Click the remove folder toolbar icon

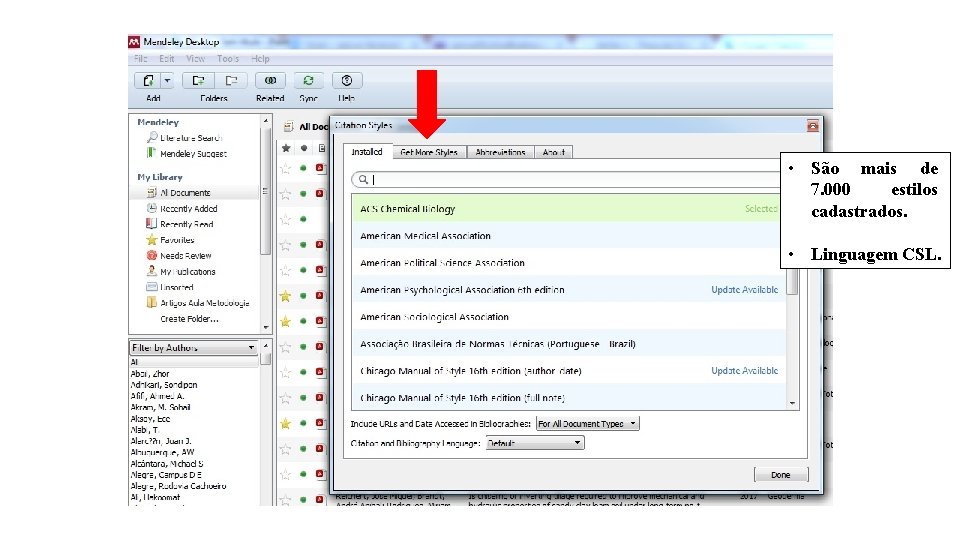coord(231,80)
